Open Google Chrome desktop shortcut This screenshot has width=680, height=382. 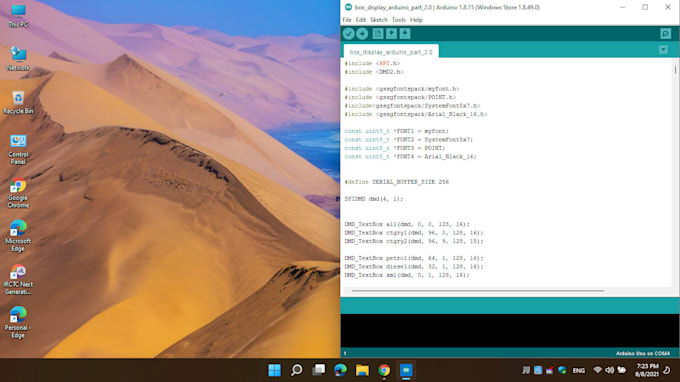point(18,193)
